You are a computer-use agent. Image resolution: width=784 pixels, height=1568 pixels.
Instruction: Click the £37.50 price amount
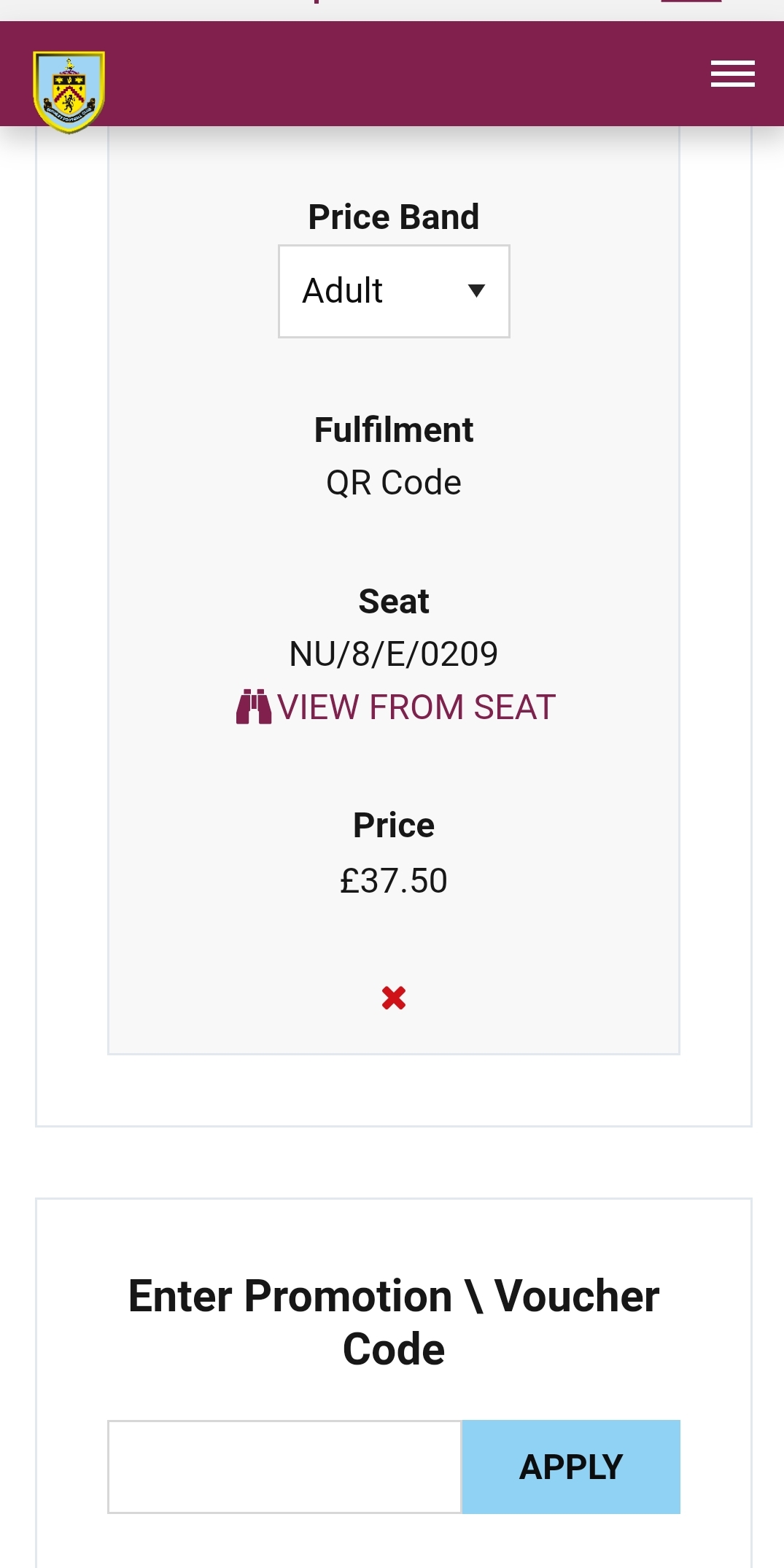pos(394,880)
